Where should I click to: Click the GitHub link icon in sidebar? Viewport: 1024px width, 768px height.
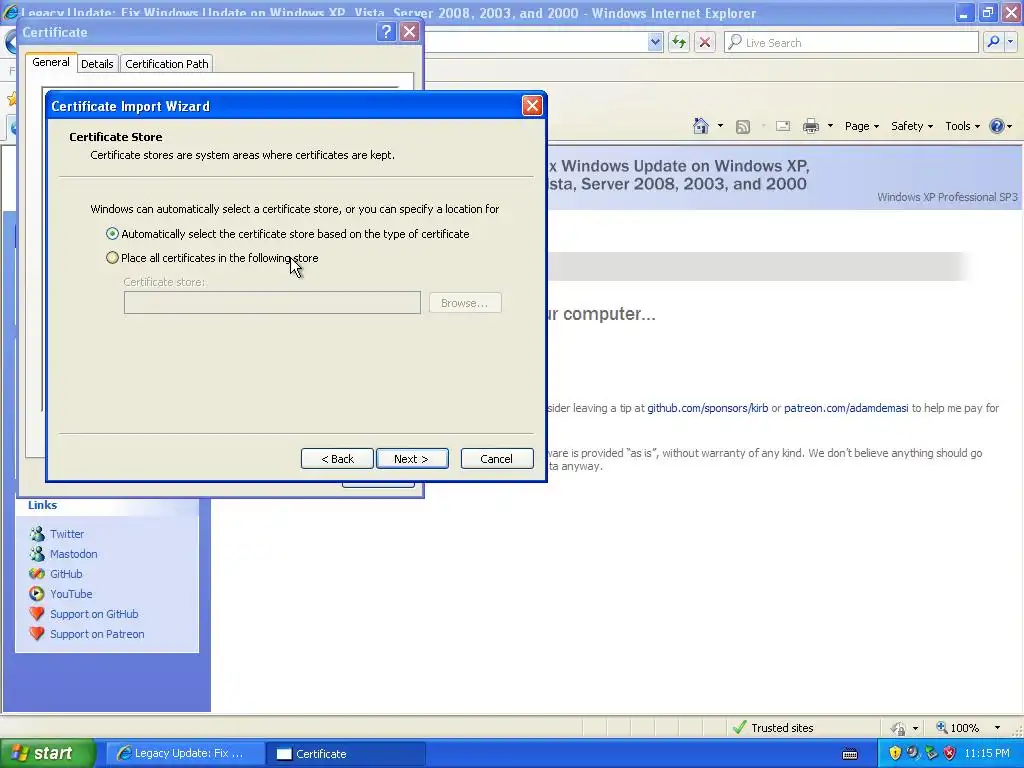(x=37, y=574)
